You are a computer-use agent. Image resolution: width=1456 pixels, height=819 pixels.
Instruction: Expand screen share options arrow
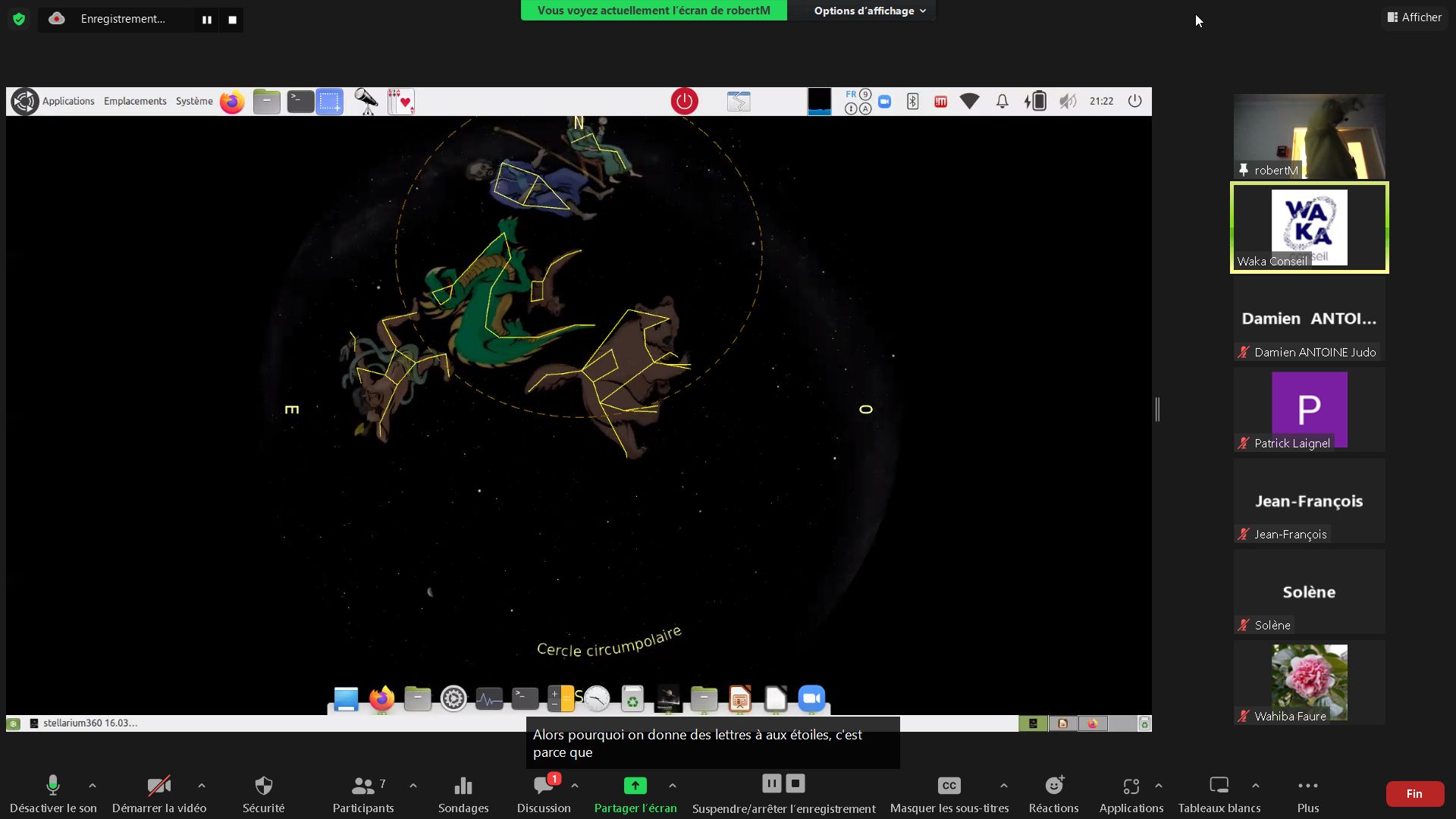pos(673,786)
